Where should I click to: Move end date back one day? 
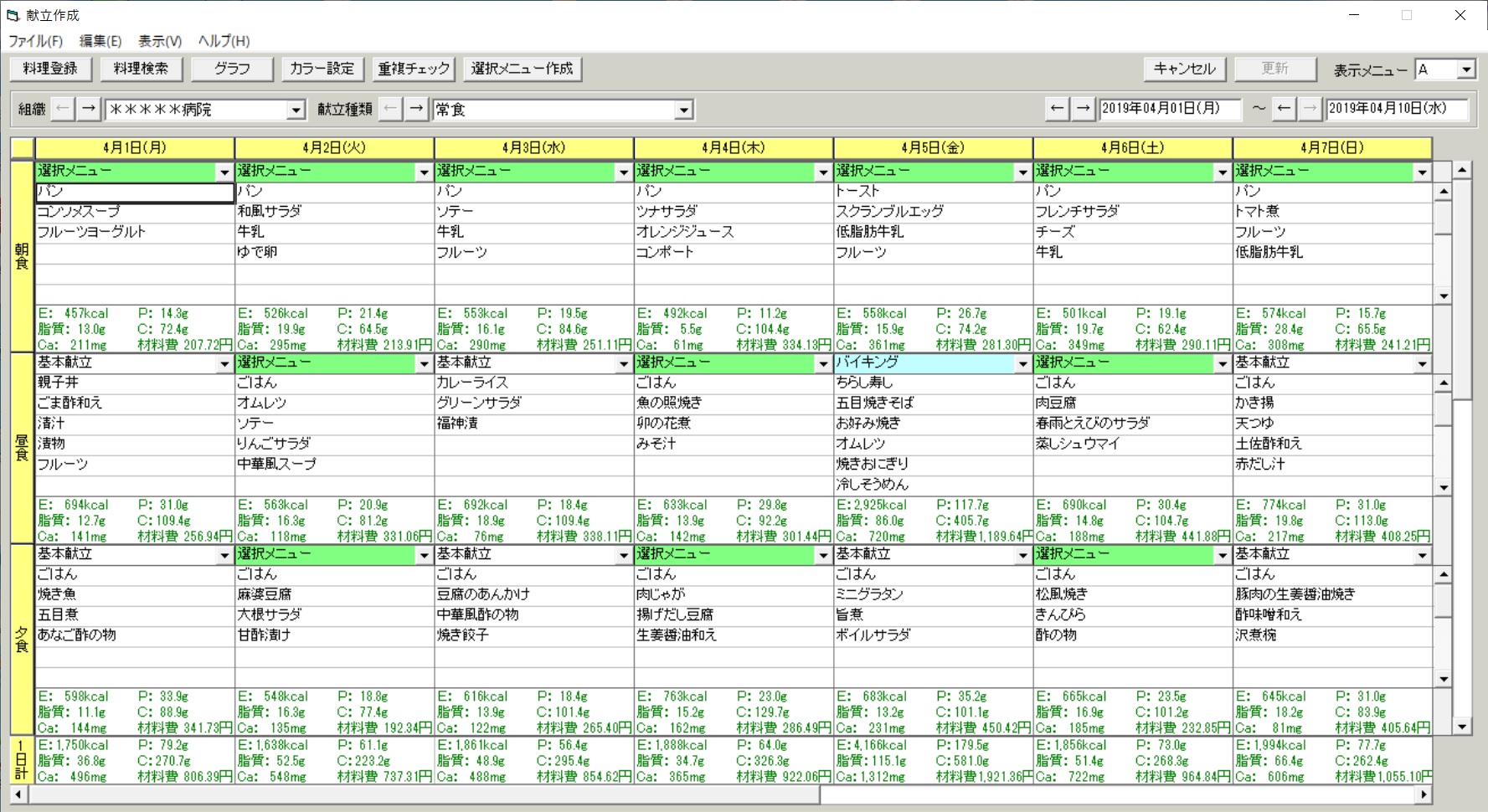(1284, 108)
